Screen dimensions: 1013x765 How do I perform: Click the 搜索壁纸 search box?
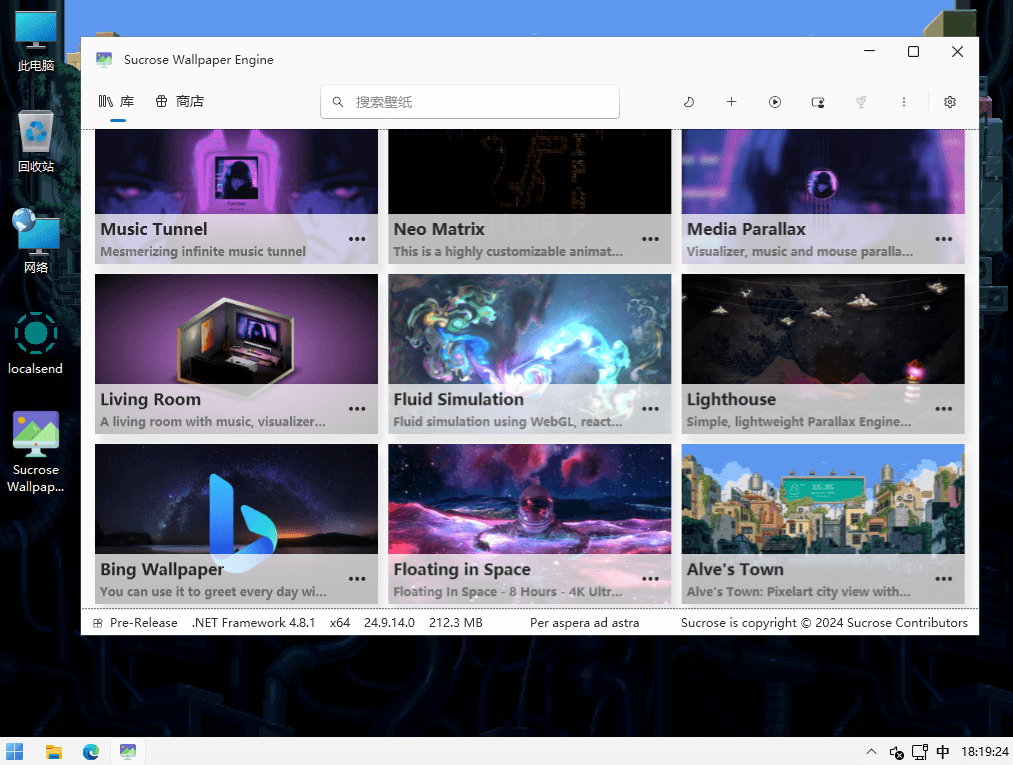[x=470, y=102]
